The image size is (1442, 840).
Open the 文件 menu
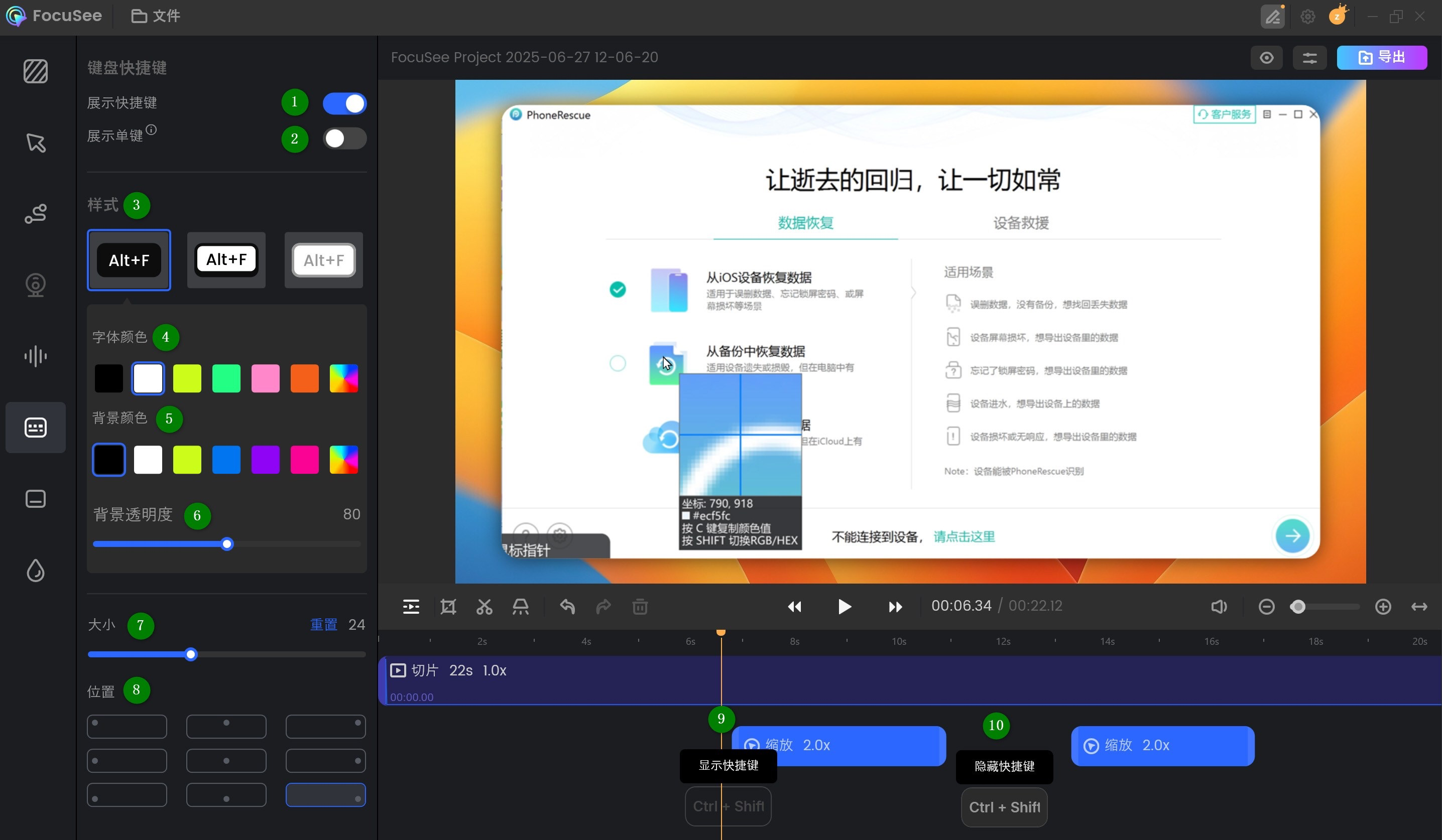pyautogui.click(x=156, y=16)
